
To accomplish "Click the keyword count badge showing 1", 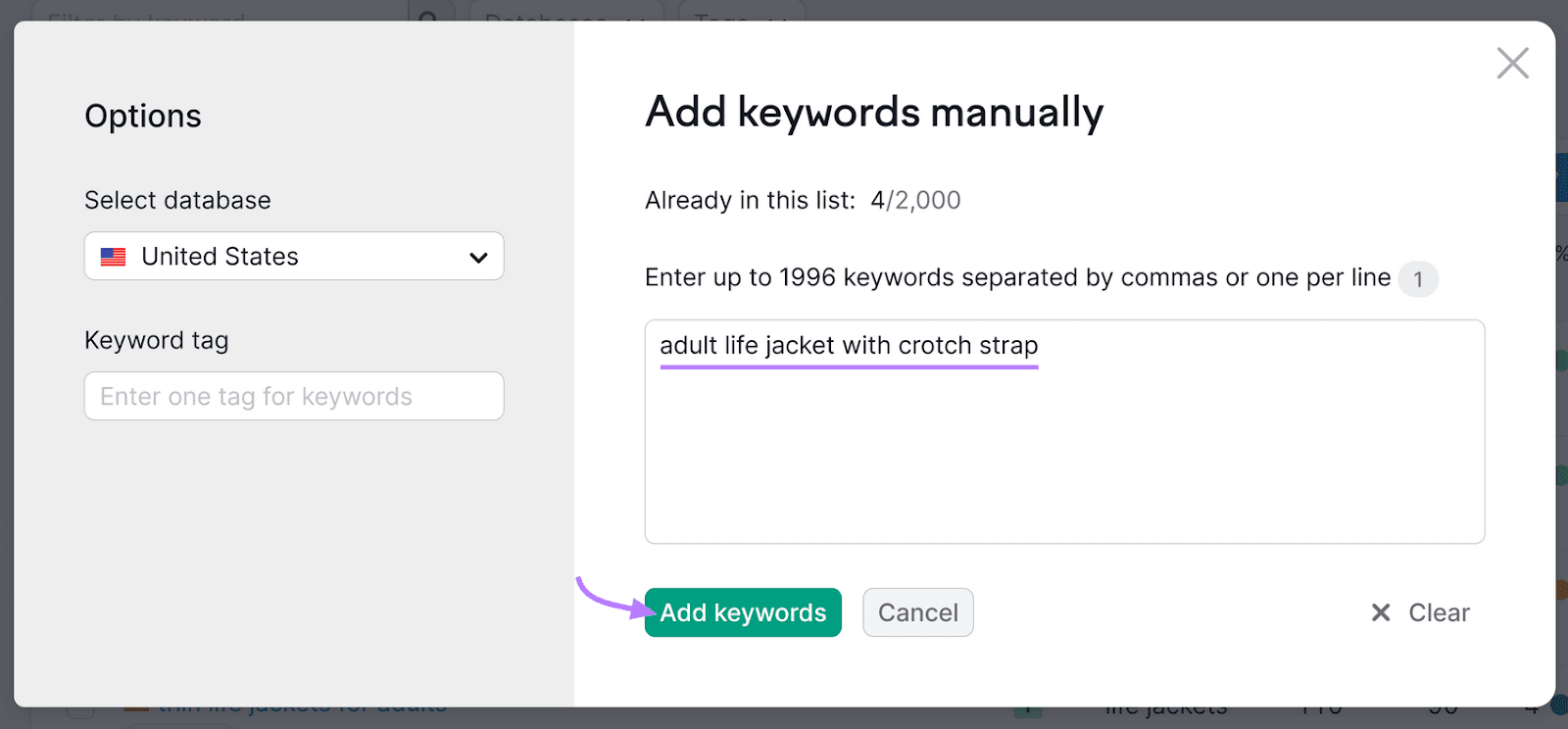I will point(1418,279).
